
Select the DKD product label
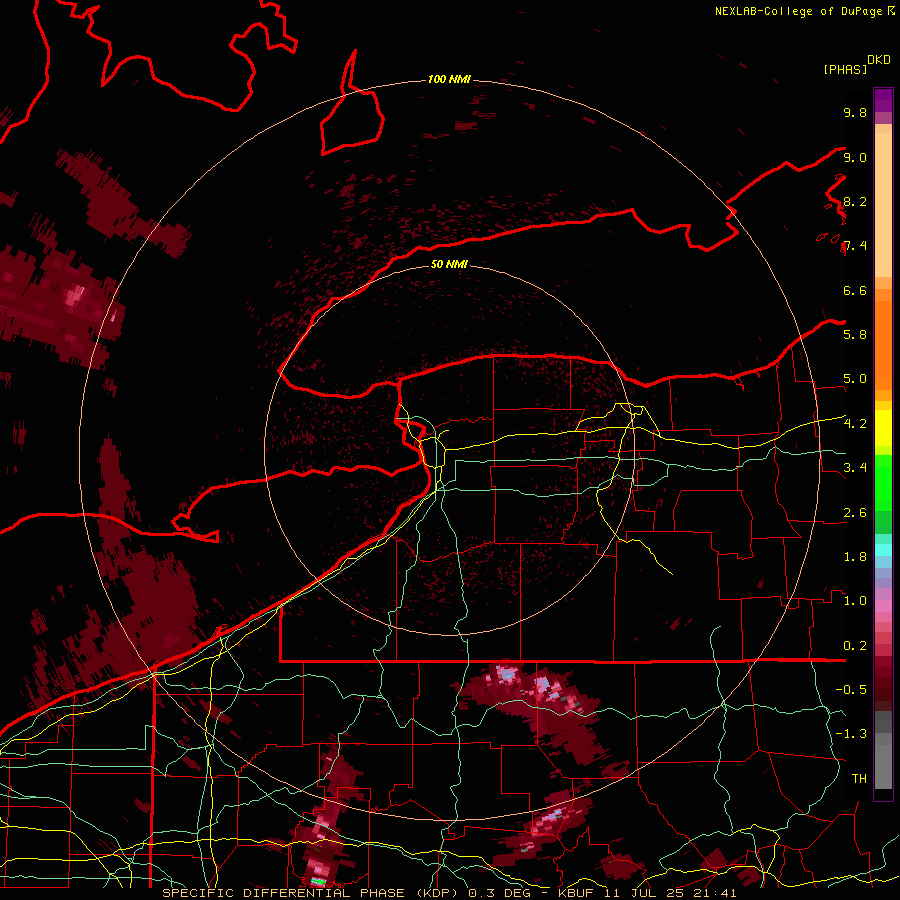[x=879, y=60]
